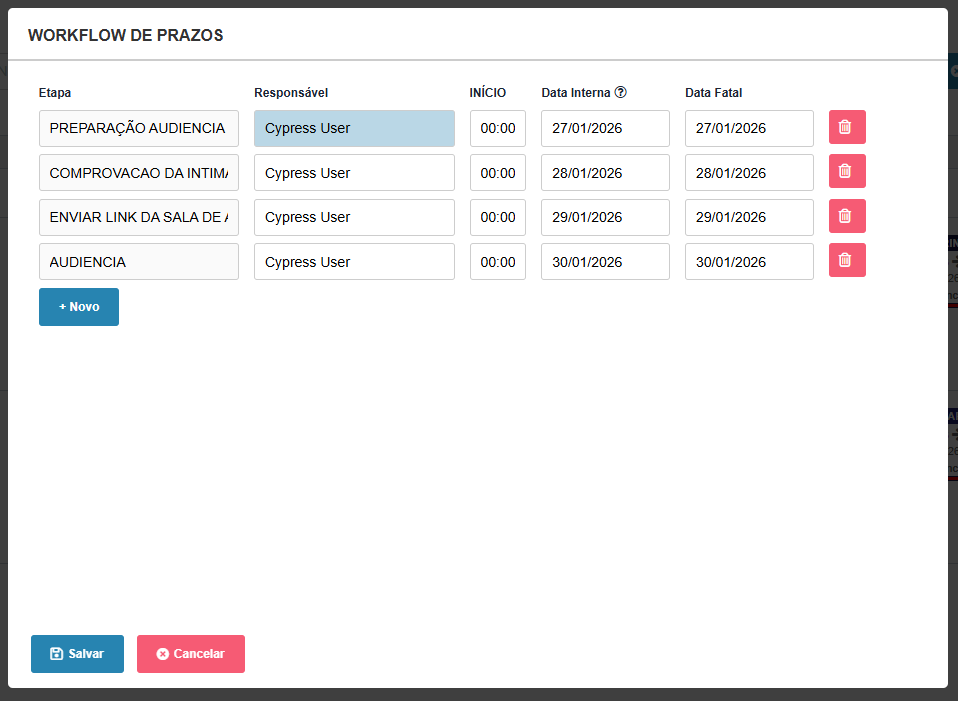This screenshot has height=701, width=958.
Task: Click INÍCIO time field in AUDIENCIA row
Action: tap(497, 262)
